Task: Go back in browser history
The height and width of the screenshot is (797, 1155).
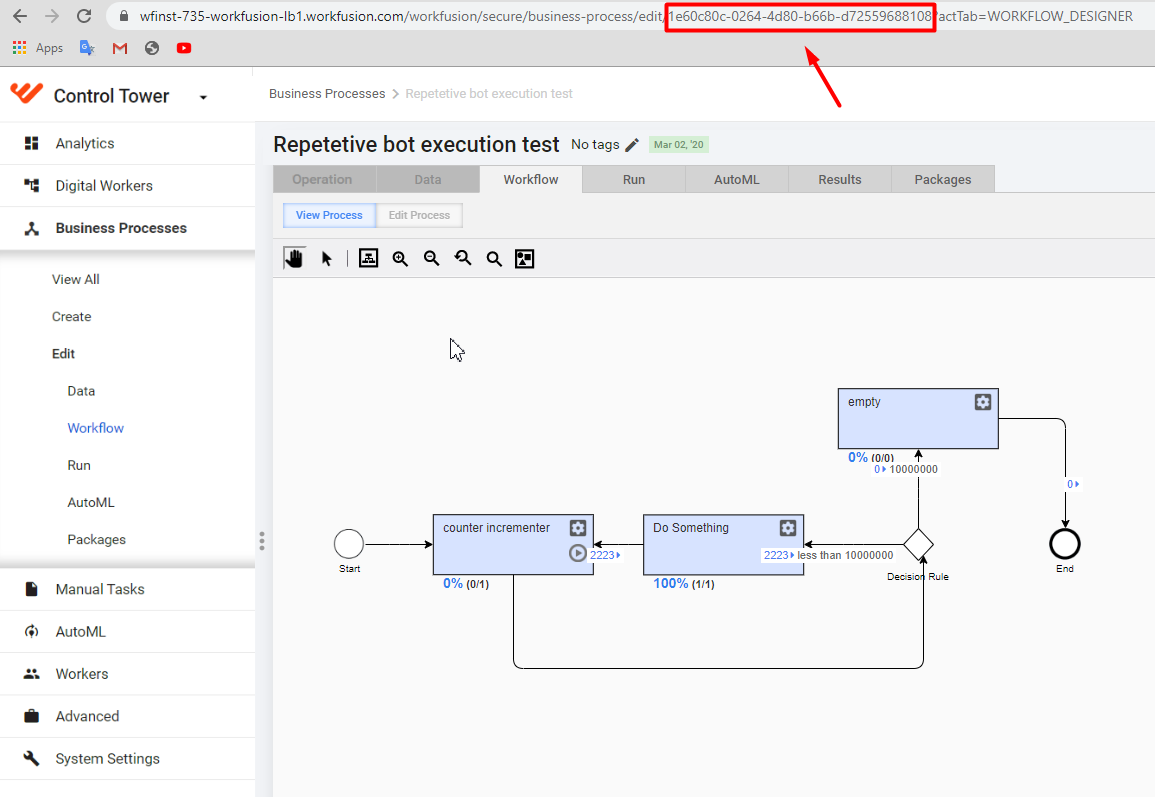Action: click(x=20, y=15)
